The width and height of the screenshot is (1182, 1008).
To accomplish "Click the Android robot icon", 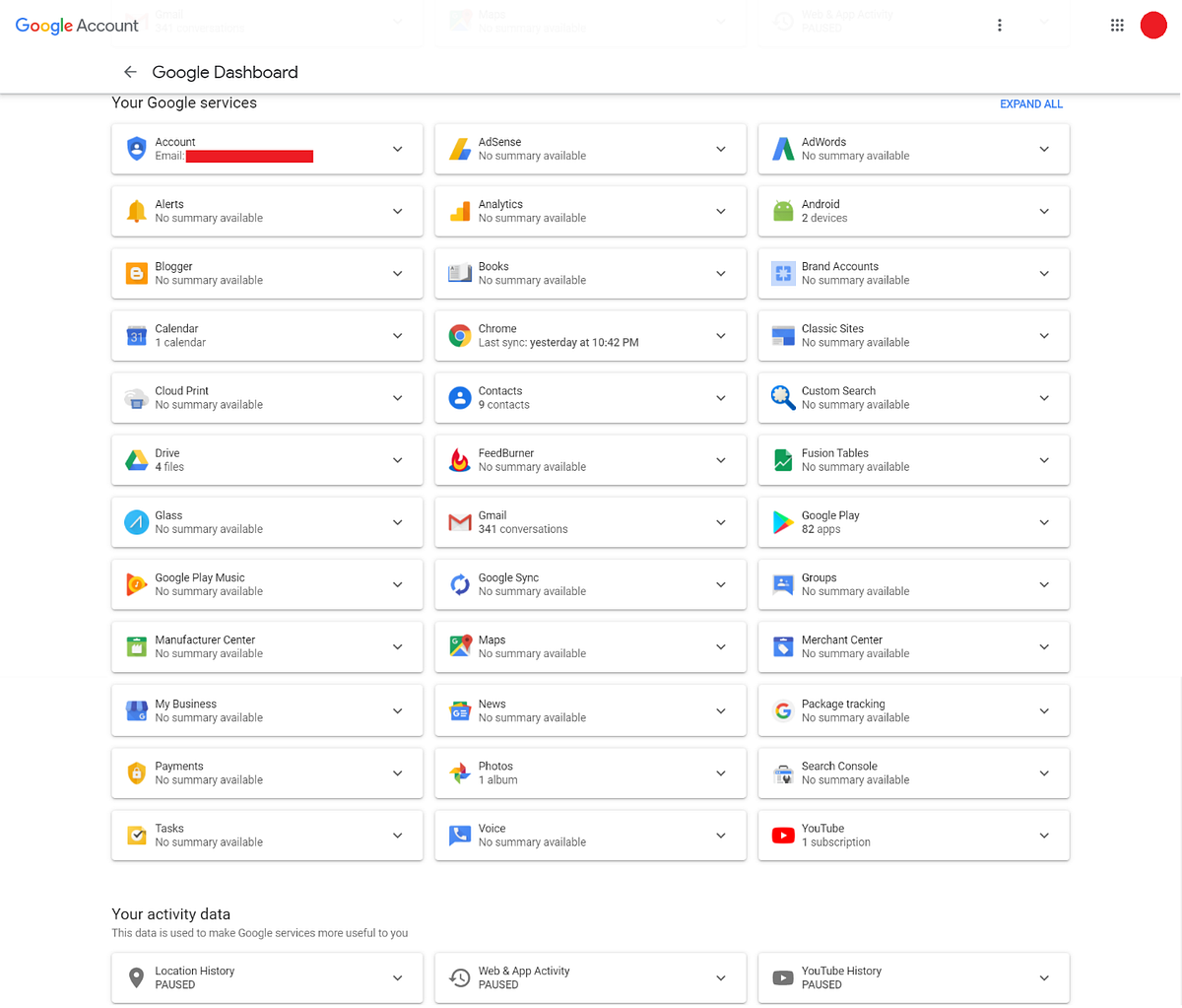I will (782, 211).
